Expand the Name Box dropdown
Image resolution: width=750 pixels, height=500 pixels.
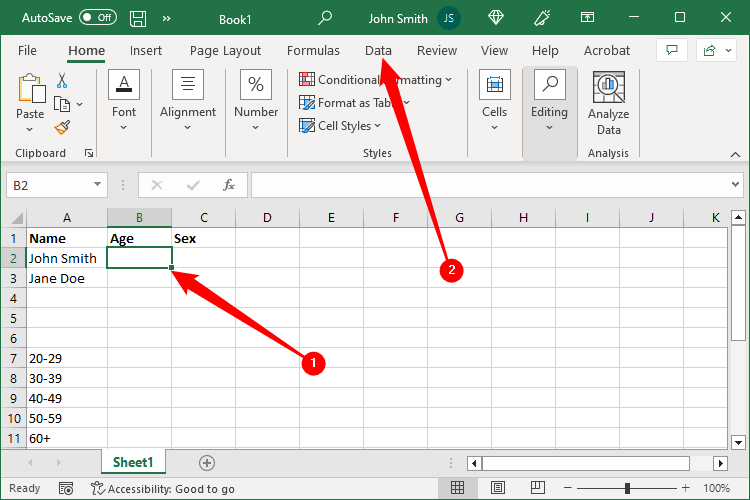(x=98, y=185)
